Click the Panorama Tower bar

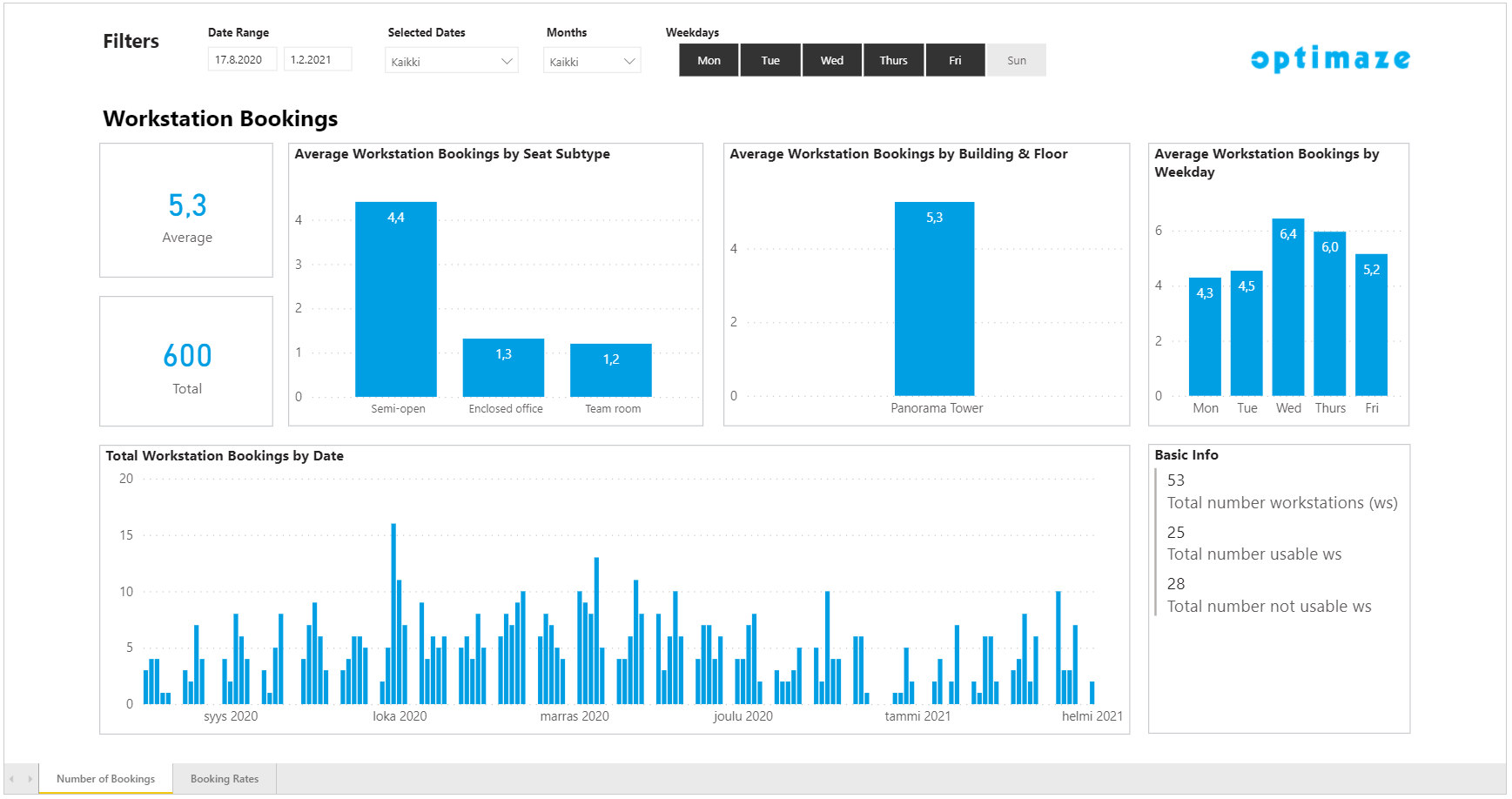click(934, 300)
